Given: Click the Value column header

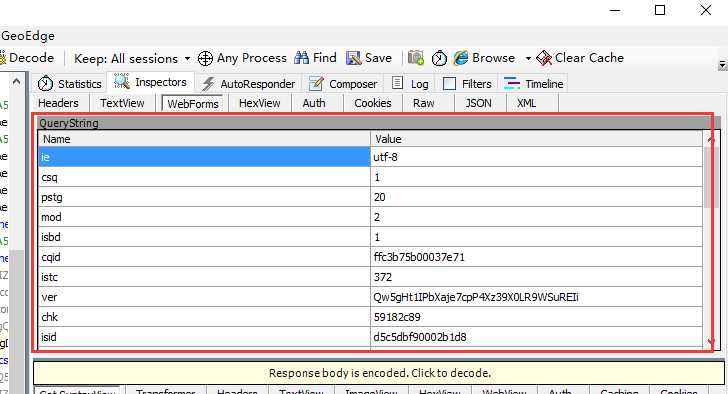Looking at the screenshot, I should pyautogui.click(x=537, y=139).
